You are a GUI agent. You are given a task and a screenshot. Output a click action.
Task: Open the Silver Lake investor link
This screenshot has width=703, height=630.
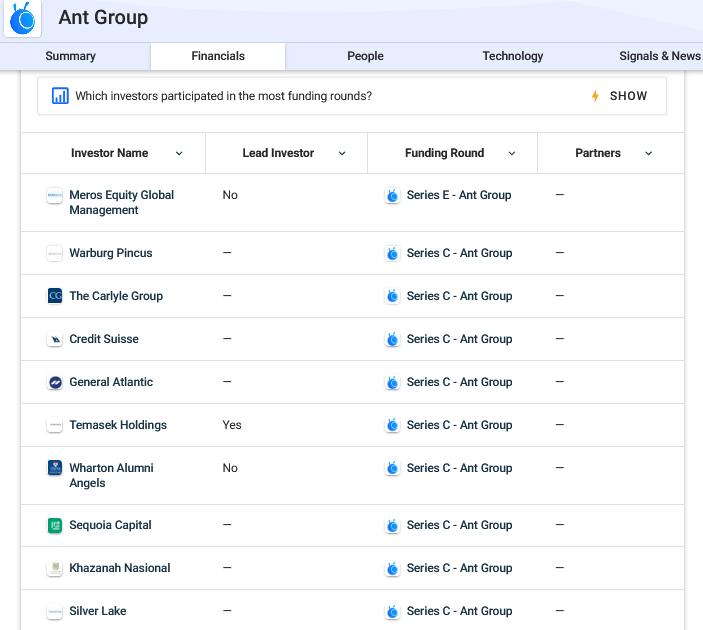click(x=98, y=611)
